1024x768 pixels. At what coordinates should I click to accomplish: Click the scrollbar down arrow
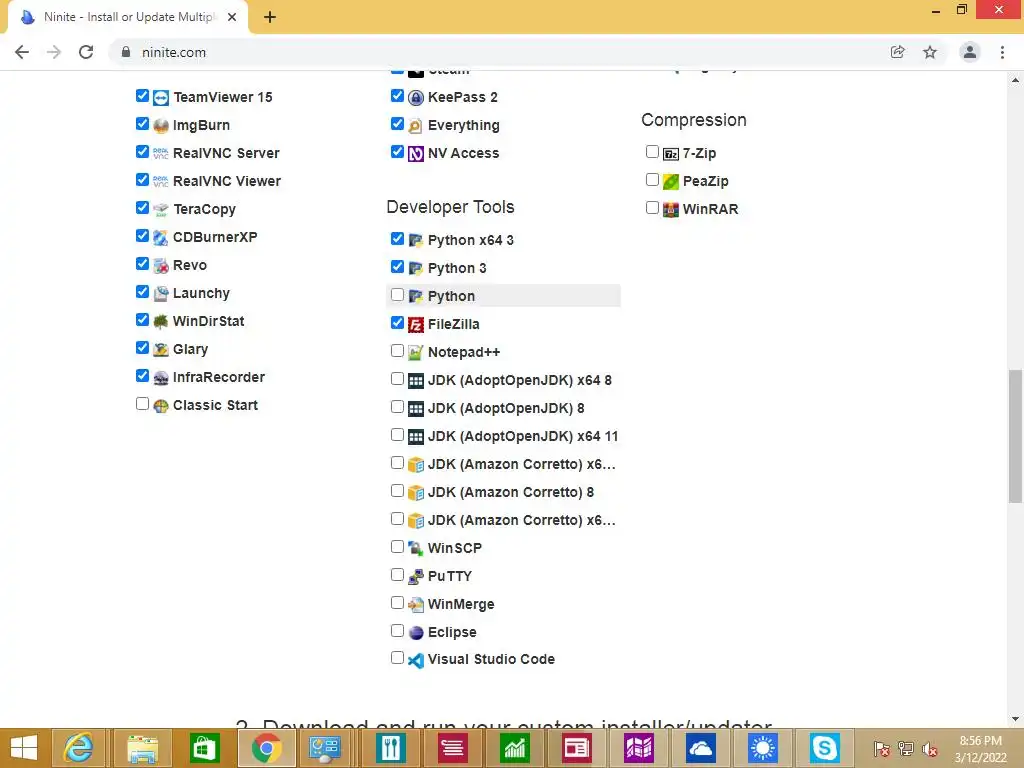[1015, 720]
